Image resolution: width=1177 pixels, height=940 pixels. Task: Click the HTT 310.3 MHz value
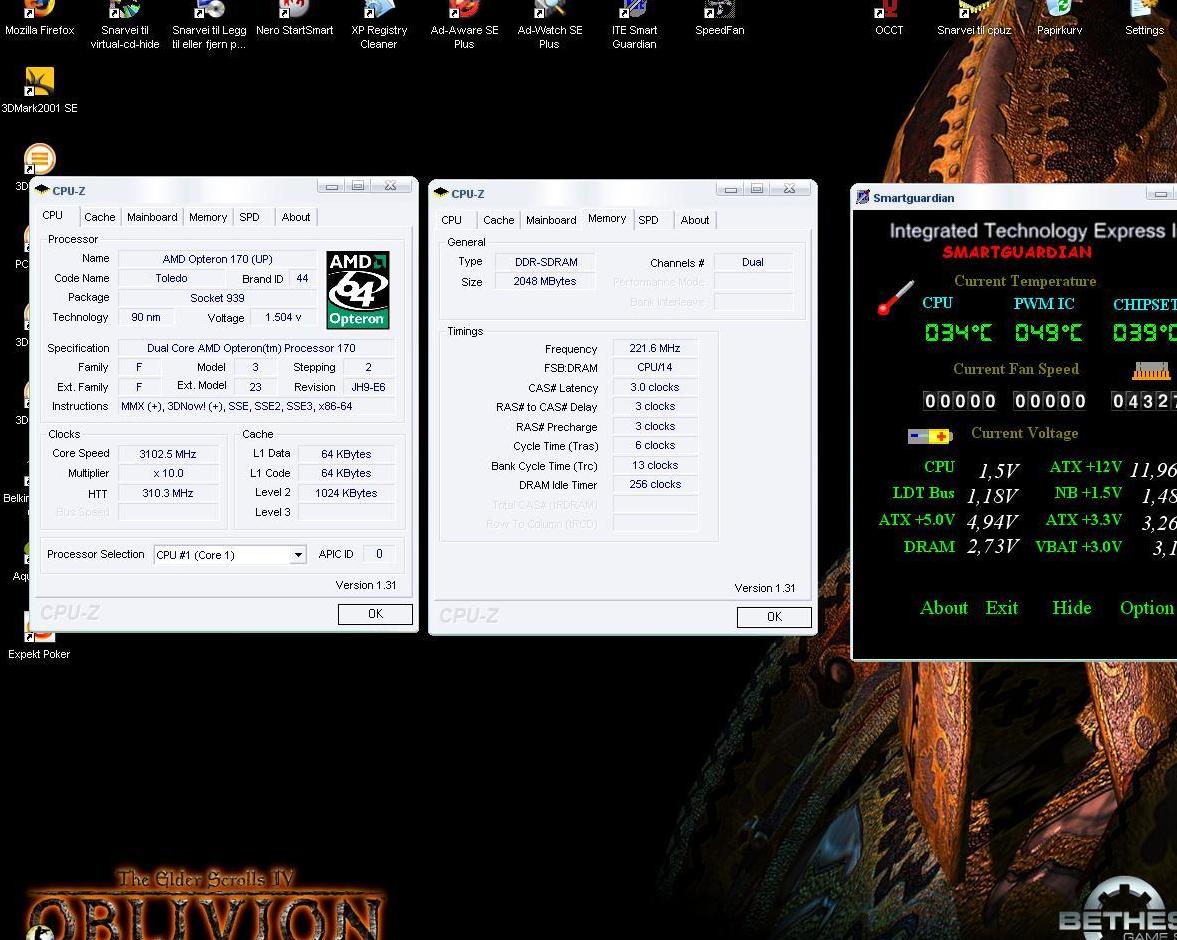168,493
